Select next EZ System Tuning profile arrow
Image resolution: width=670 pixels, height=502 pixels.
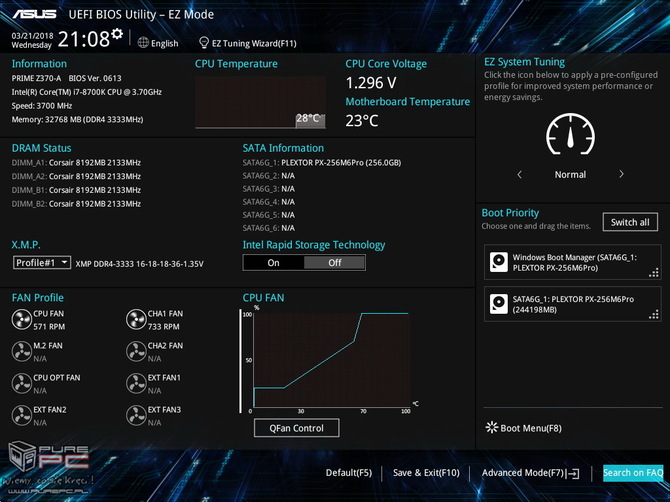point(621,174)
